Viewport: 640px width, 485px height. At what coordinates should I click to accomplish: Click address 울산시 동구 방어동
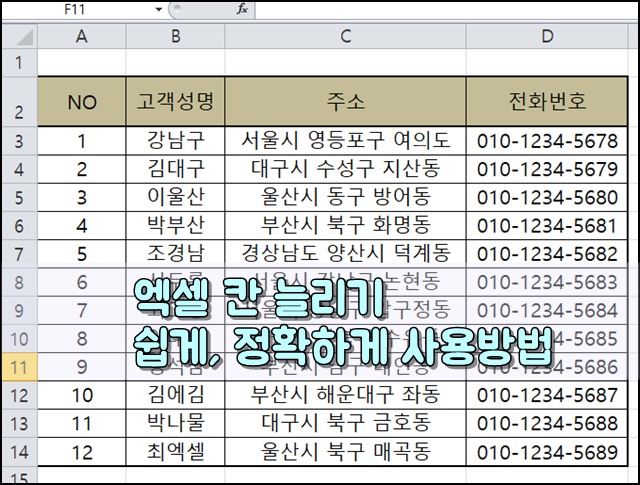click(345, 197)
